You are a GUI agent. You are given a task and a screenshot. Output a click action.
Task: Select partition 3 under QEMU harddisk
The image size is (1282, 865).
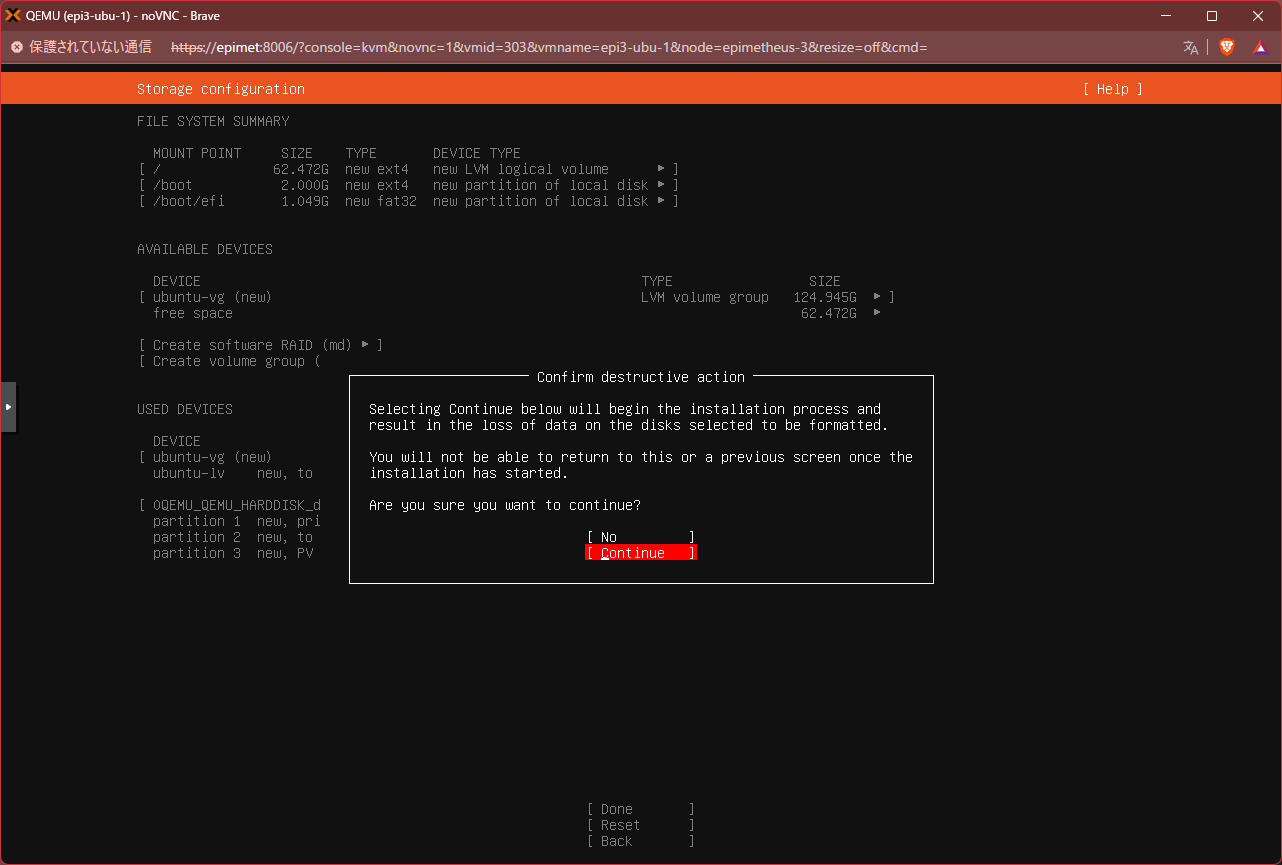click(x=233, y=553)
